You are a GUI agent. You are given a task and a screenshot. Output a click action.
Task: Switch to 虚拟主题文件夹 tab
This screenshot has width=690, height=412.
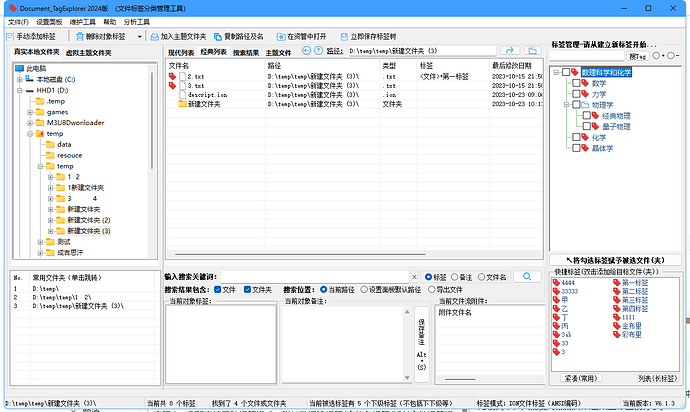coord(88,52)
